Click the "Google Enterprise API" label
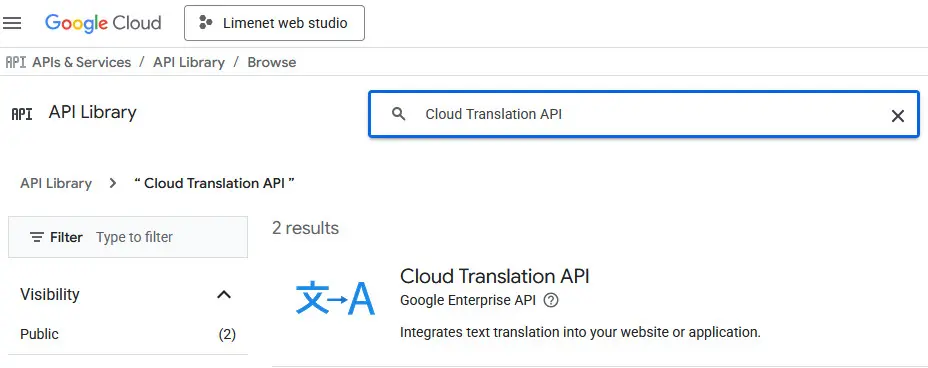 point(468,301)
